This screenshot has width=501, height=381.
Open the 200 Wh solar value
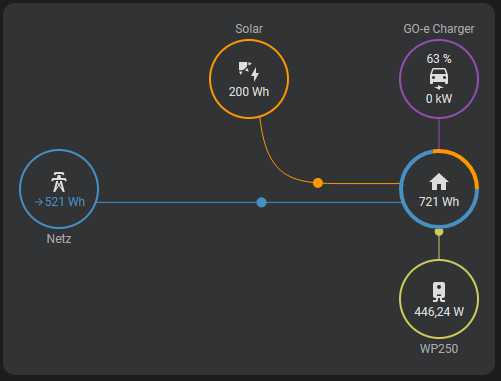coord(249,92)
